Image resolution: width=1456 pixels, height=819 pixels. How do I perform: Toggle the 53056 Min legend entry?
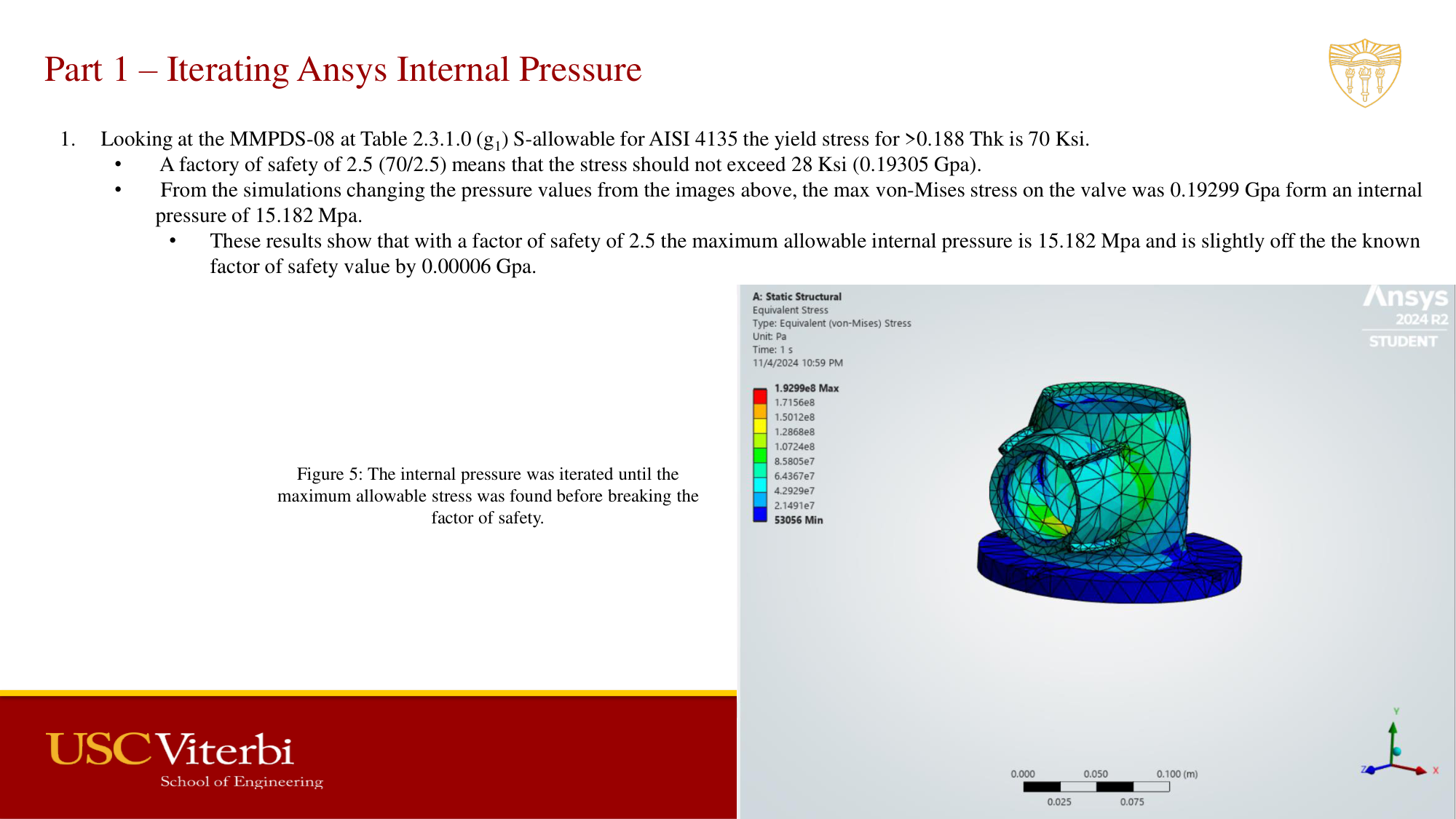point(799,519)
